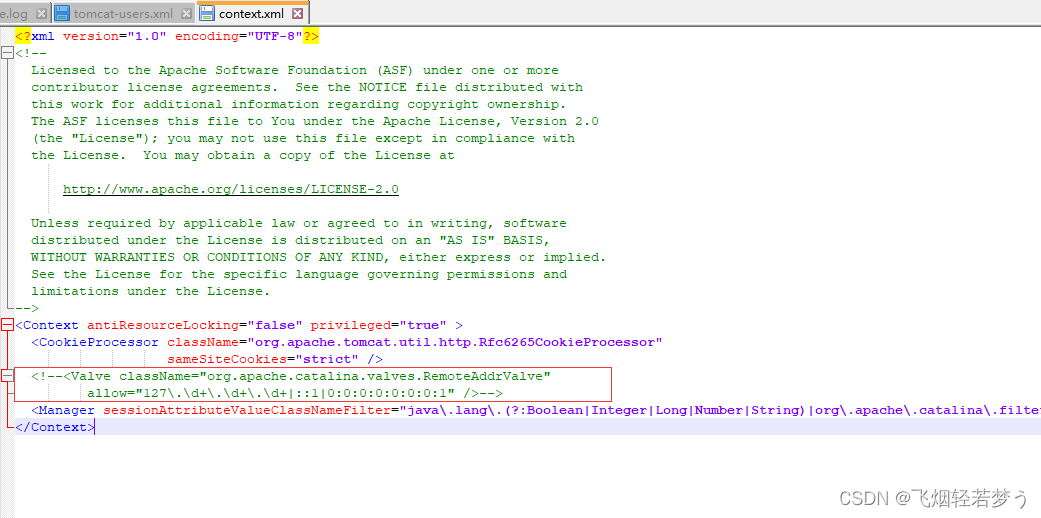This screenshot has height=518, width=1041.
Task: Click the encoding="UTF-8" attribute
Action: tap(238, 37)
